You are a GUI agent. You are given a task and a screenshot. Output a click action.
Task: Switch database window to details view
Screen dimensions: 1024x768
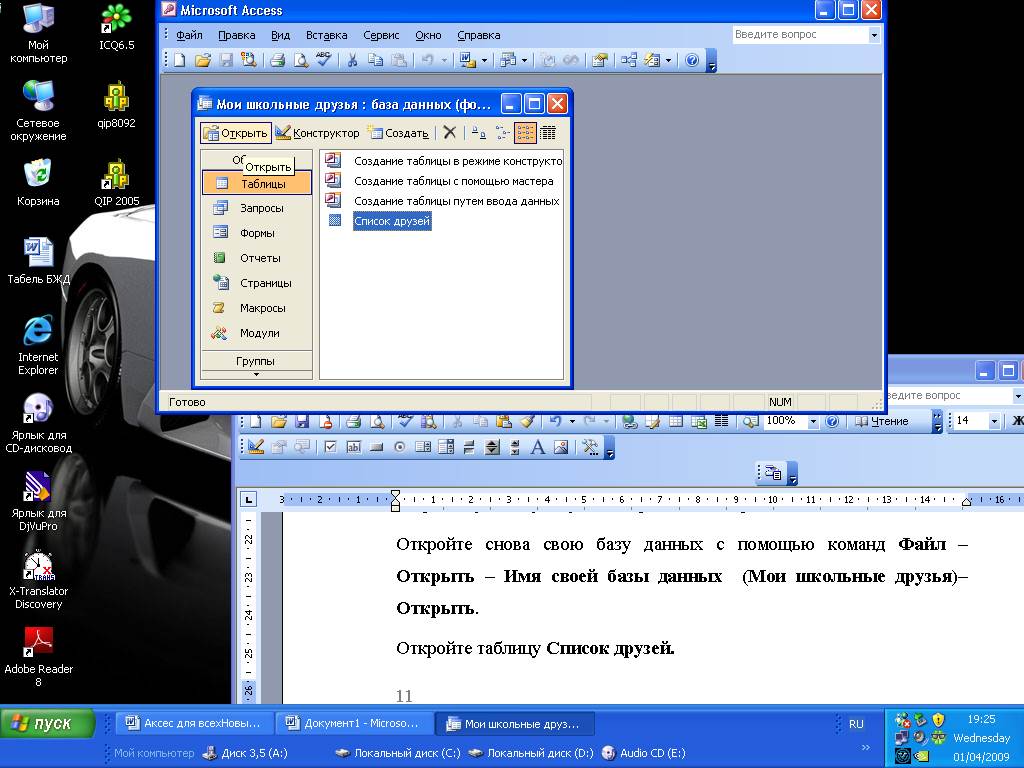[548, 133]
